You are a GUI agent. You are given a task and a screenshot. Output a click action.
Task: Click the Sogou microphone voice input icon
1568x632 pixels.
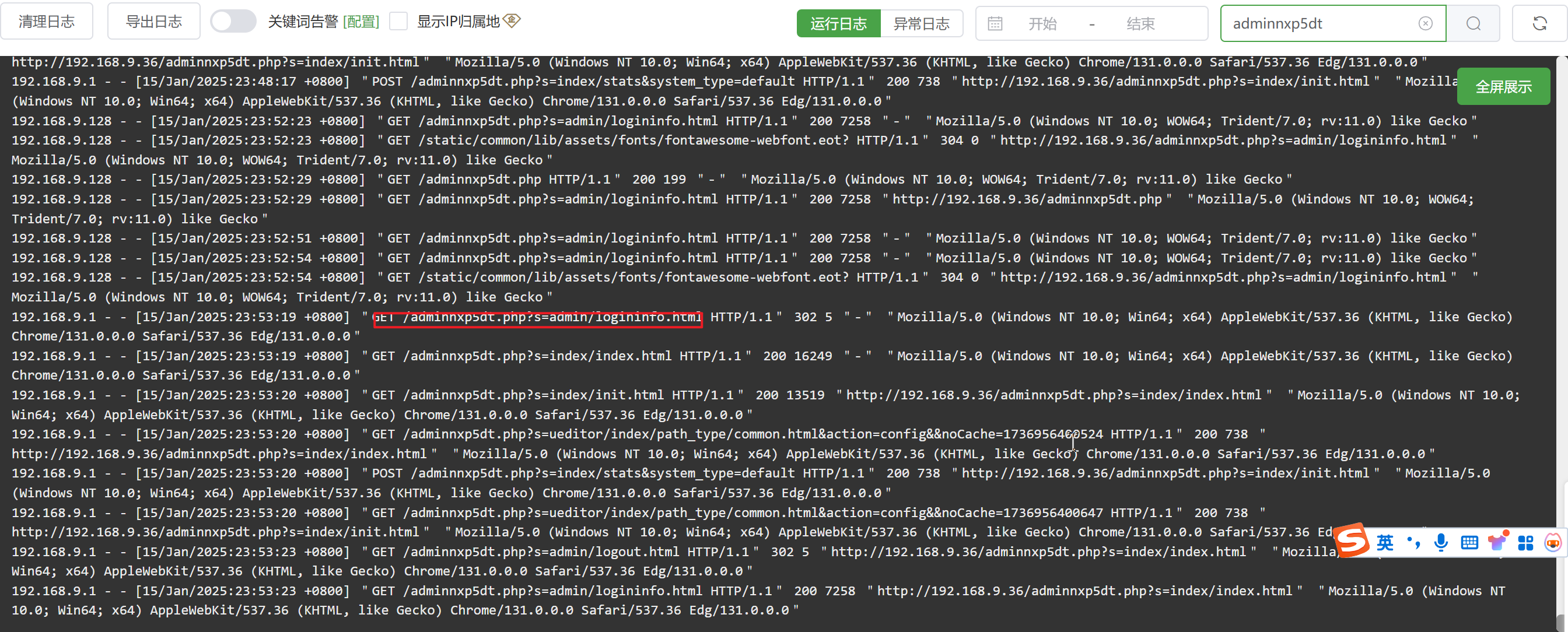[x=1441, y=542]
